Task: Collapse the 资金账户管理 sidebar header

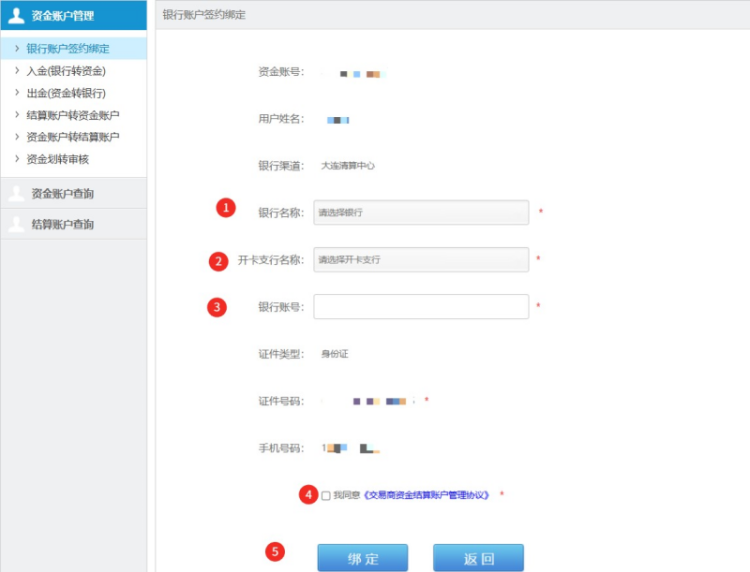Action: pyautogui.click(x=62, y=15)
